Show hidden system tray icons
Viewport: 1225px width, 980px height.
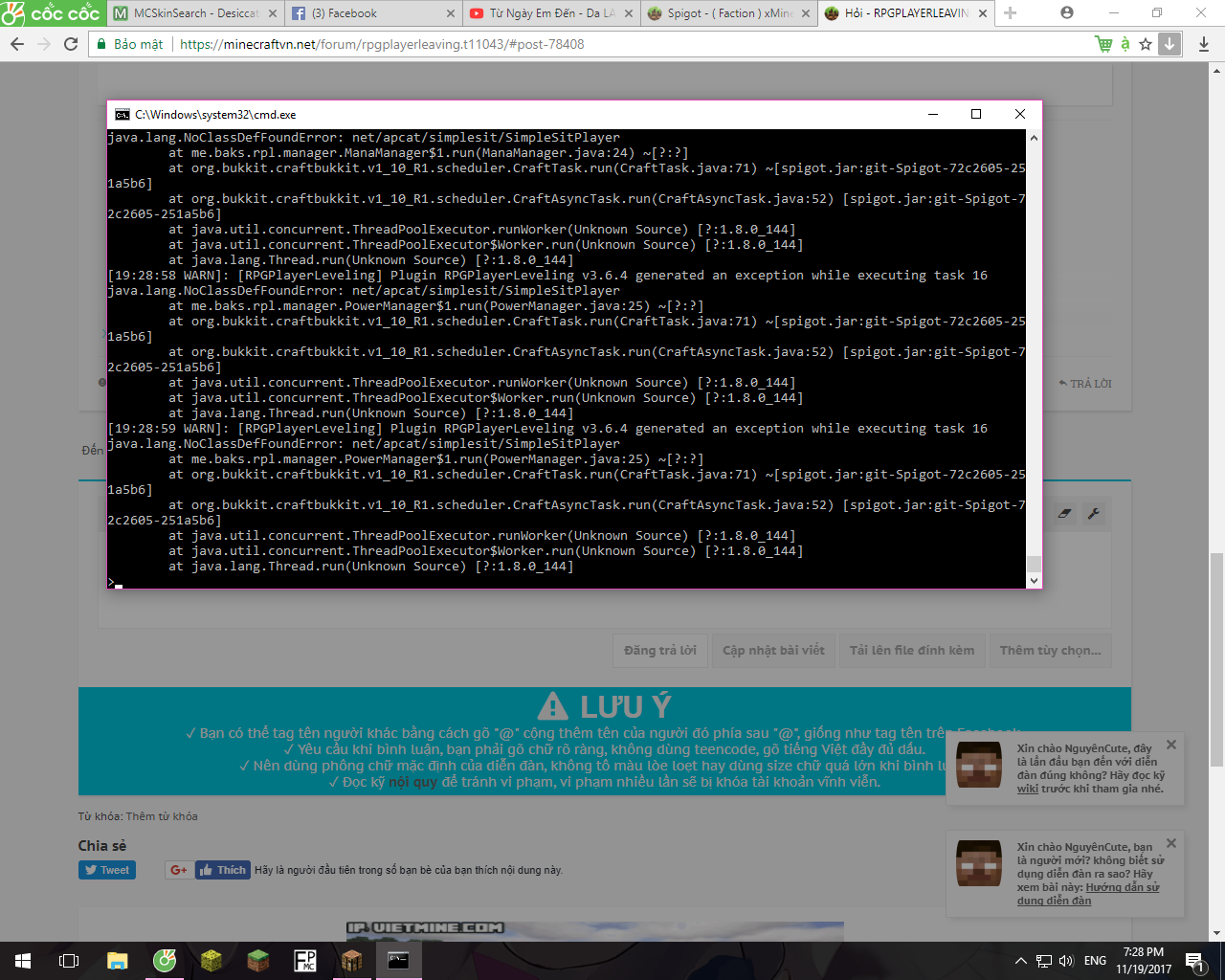pyautogui.click(x=1020, y=961)
